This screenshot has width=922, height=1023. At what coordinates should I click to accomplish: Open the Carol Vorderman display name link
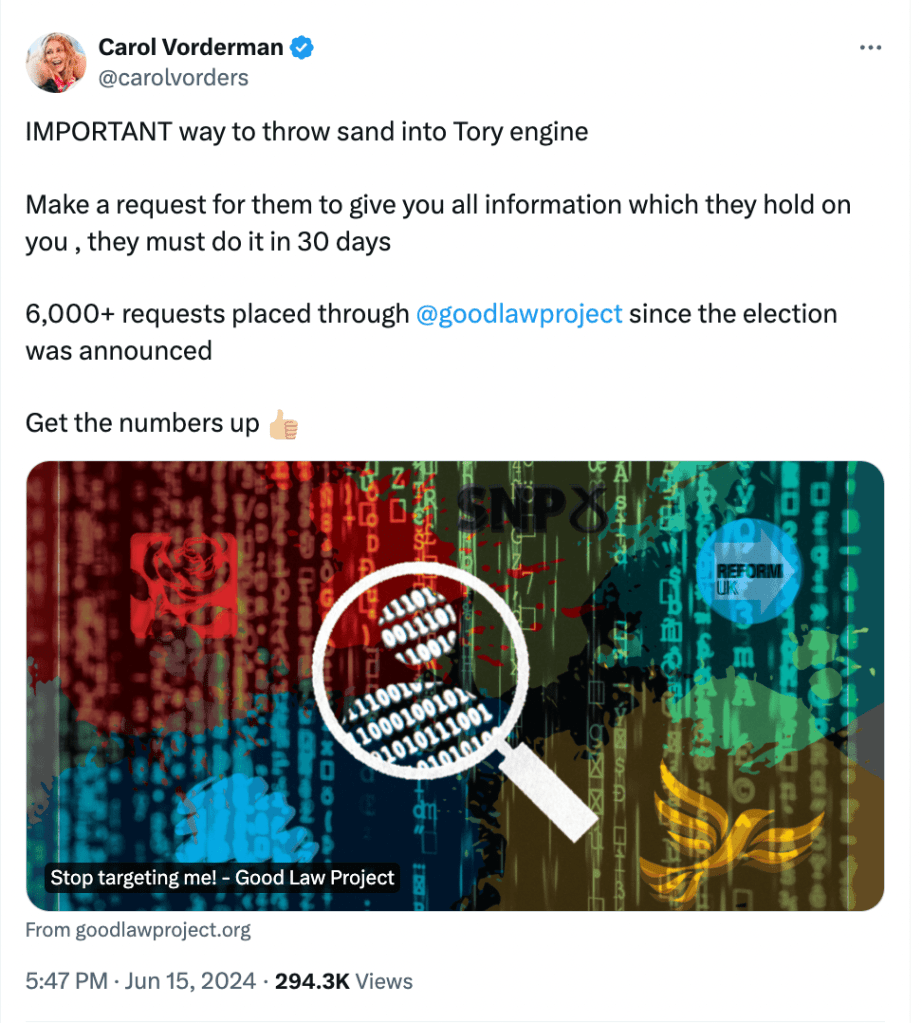pyautogui.click(x=191, y=47)
